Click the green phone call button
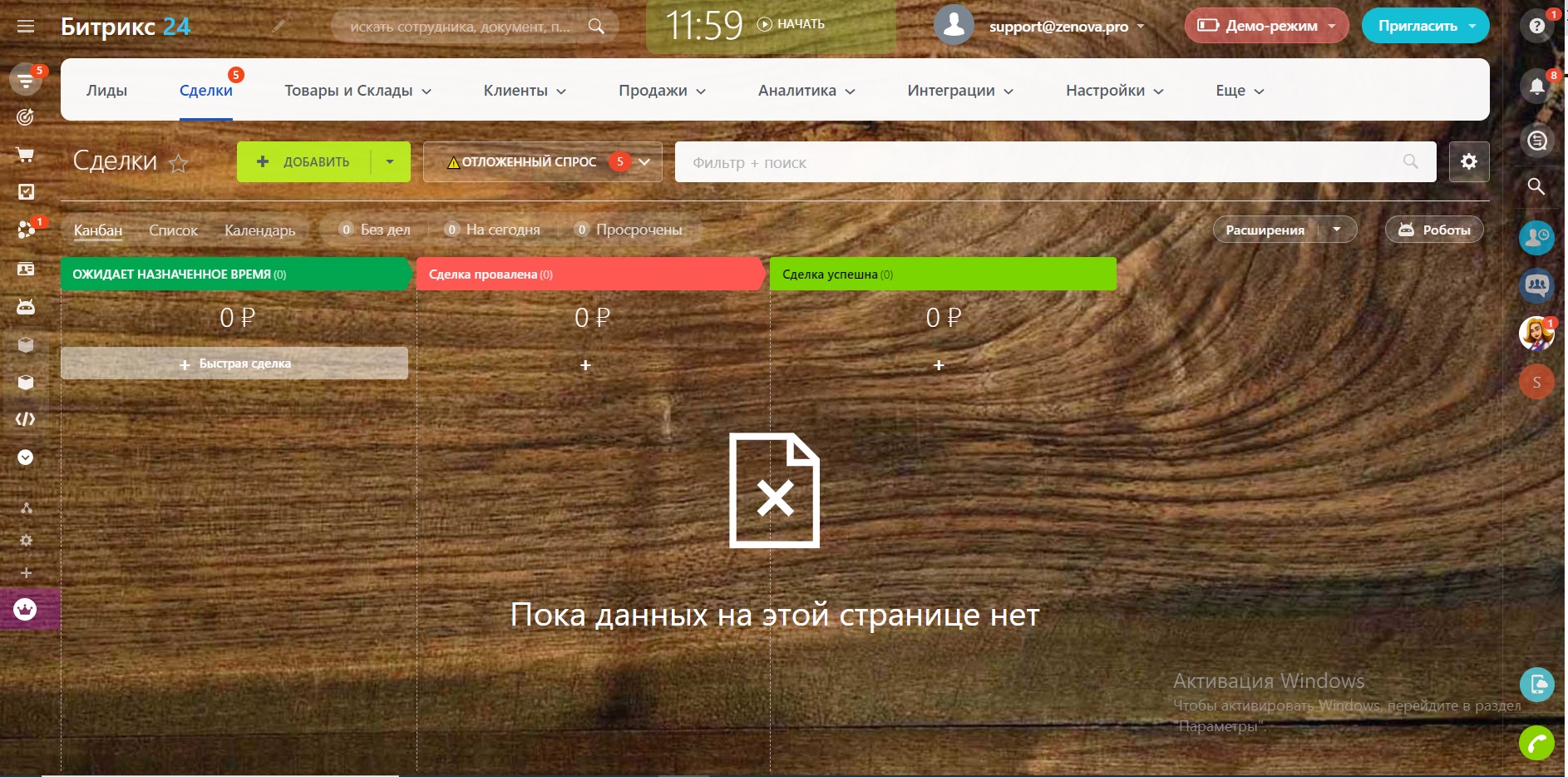 click(x=1536, y=743)
